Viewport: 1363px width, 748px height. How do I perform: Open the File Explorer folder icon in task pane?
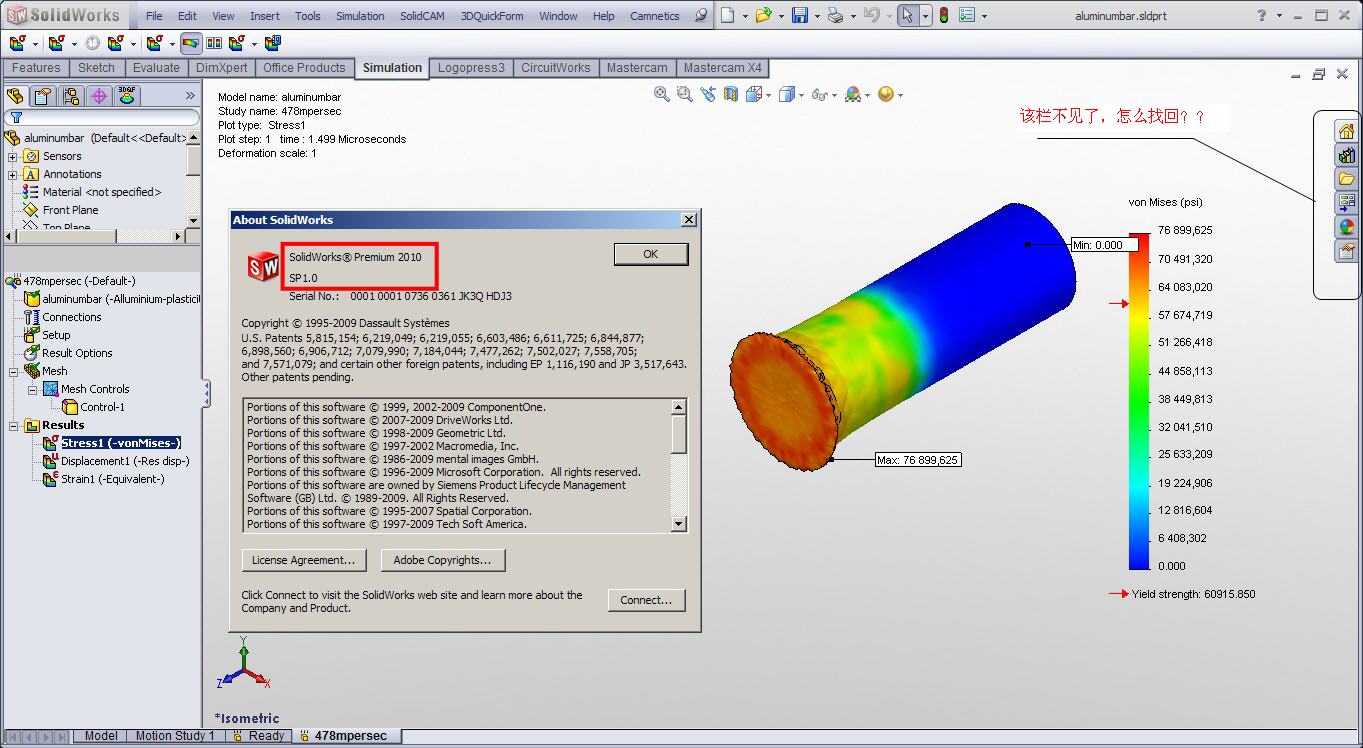point(1346,179)
